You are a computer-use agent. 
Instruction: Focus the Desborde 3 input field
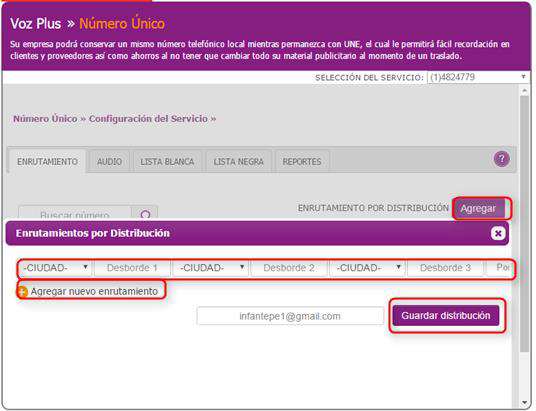click(x=445, y=268)
